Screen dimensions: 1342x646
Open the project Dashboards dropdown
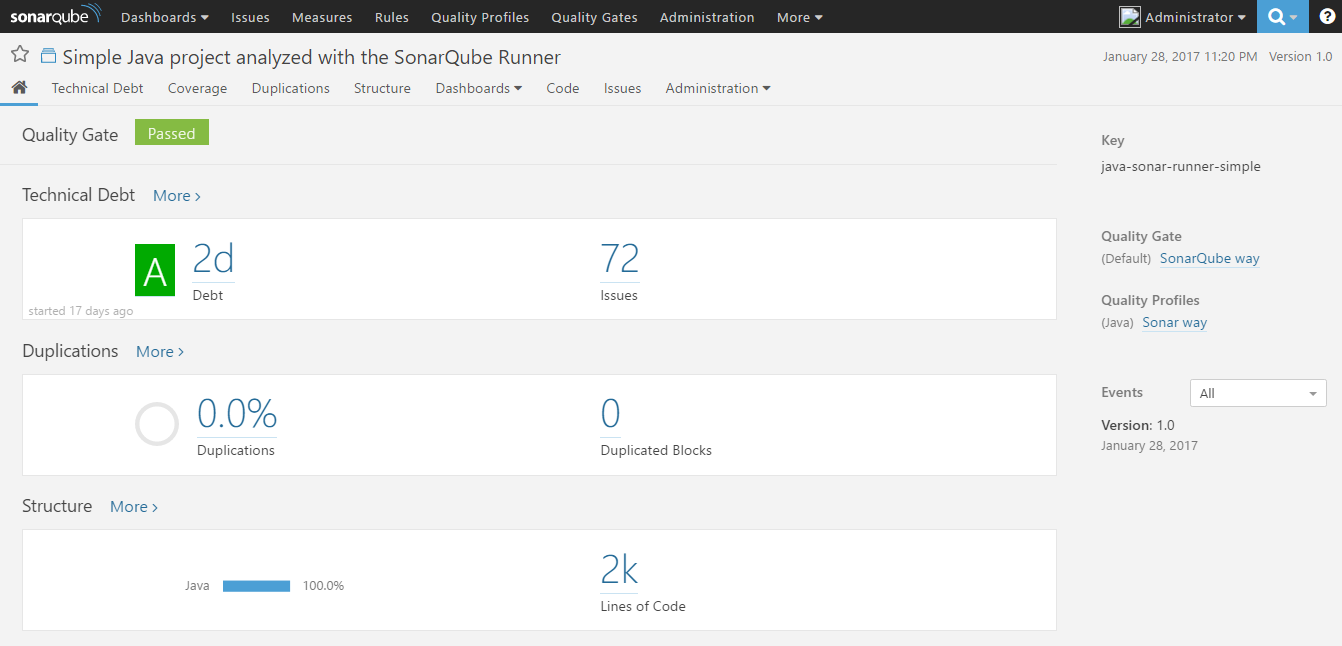pos(479,88)
